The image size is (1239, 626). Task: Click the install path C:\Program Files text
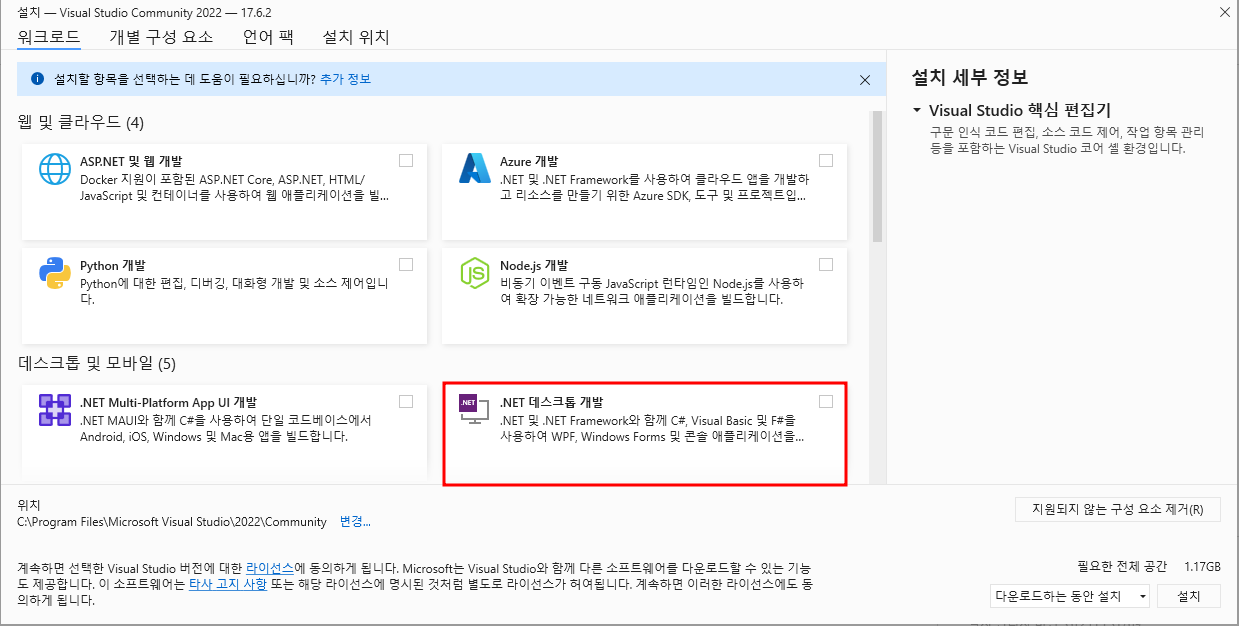172,522
